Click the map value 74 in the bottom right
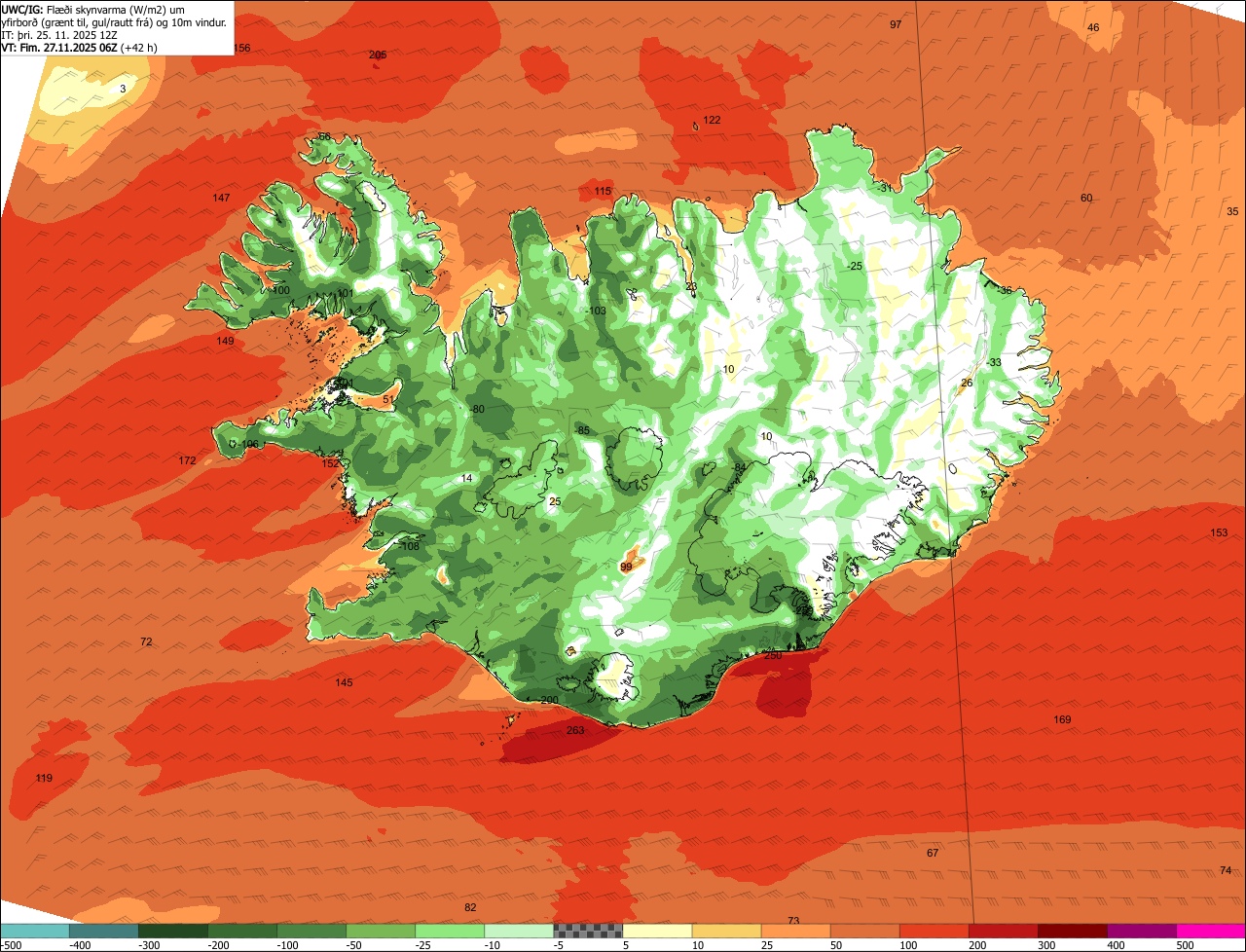This screenshot has height=952, width=1246. (1225, 869)
